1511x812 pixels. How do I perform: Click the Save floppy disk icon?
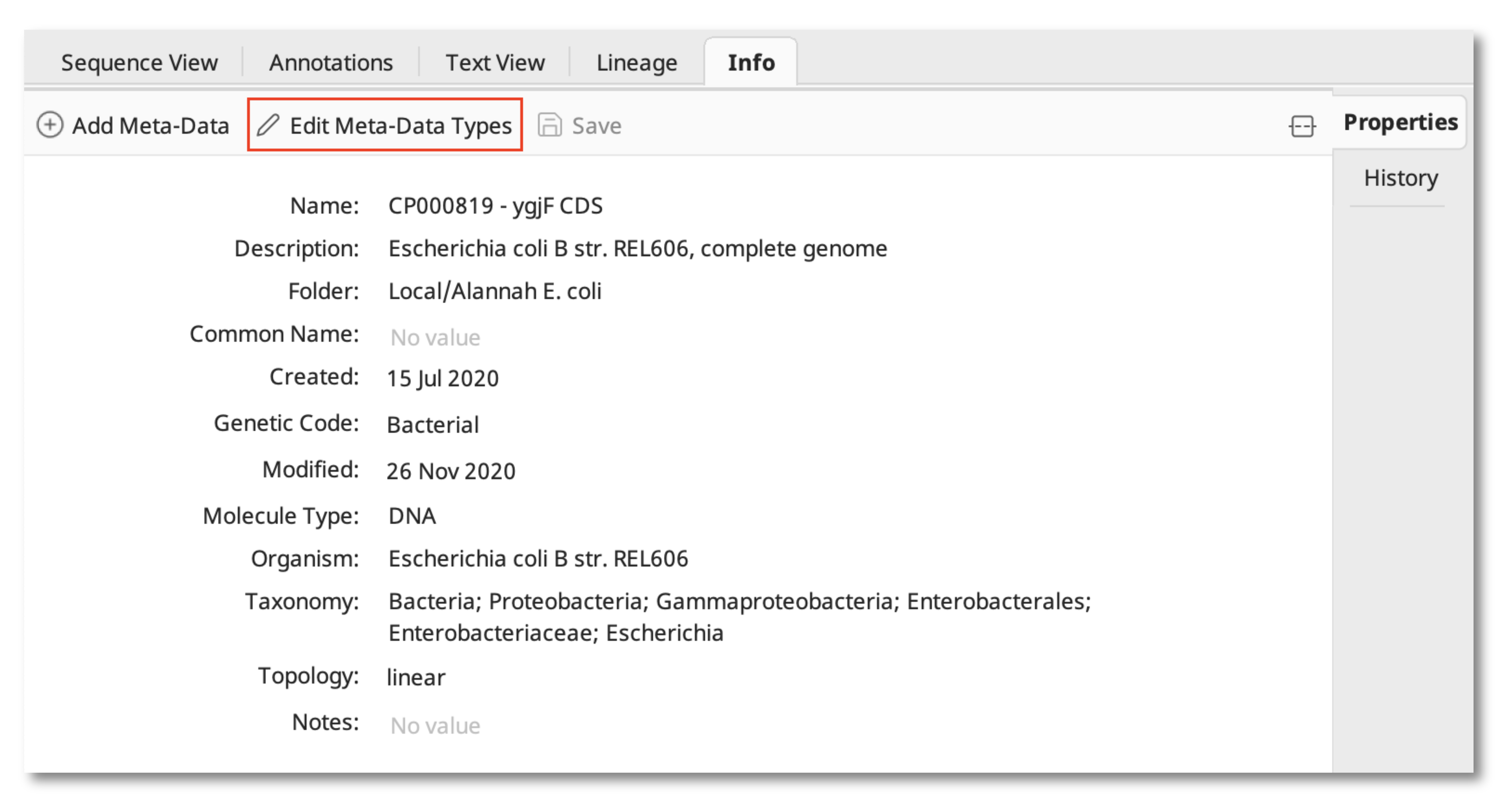(x=550, y=125)
